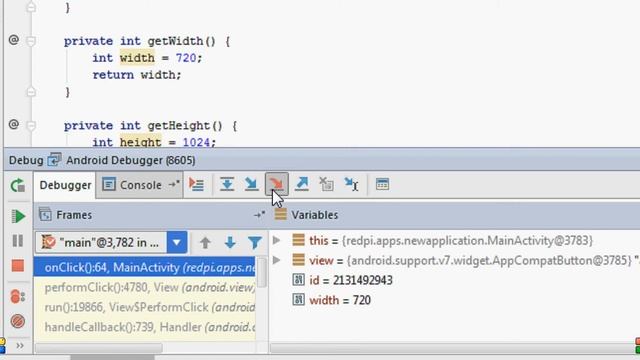640x360 pixels.
Task: Click the Drop Frame icon
Action: [326, 184]
